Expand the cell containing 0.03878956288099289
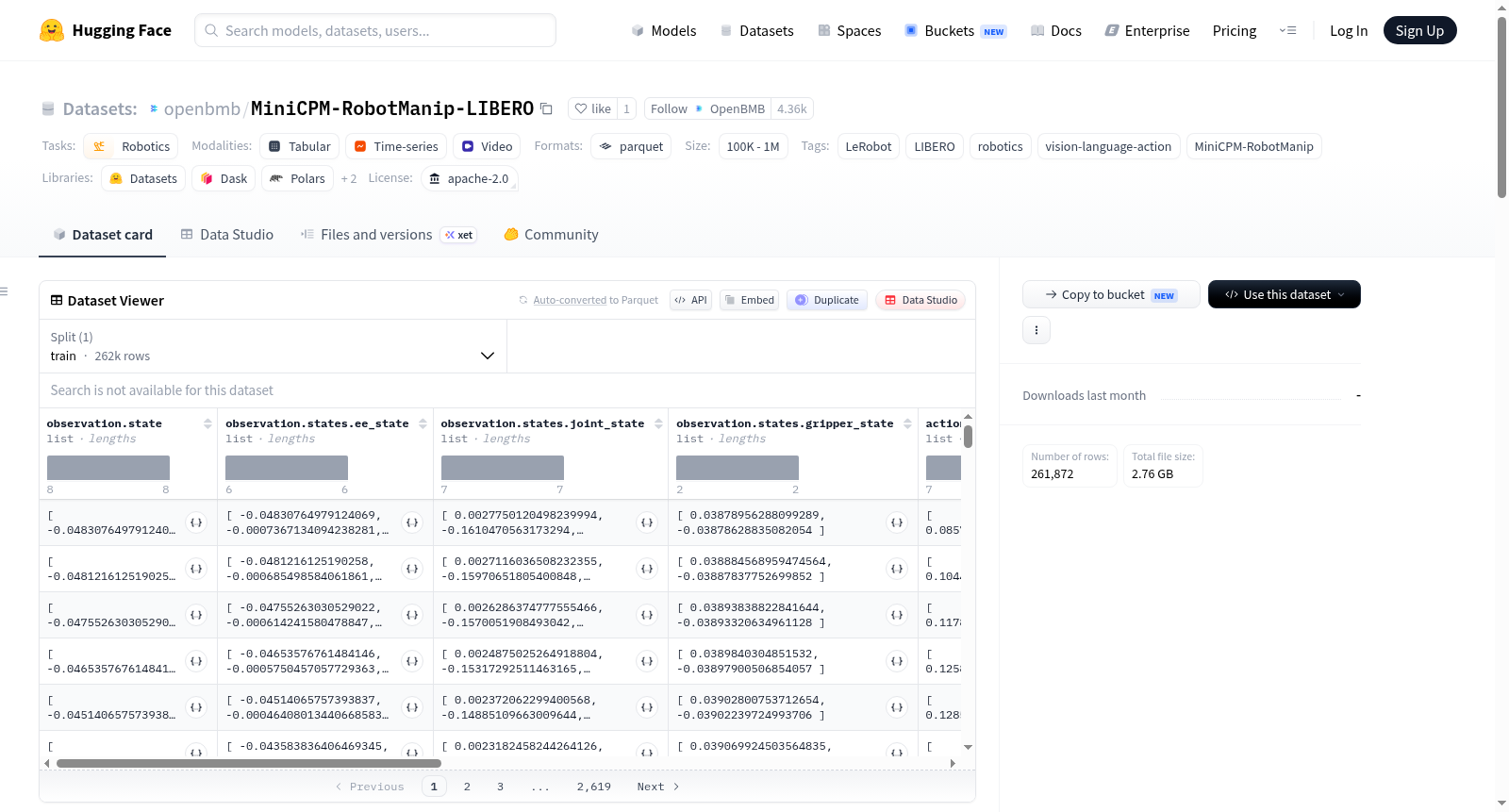 click(x=897, y=522)
